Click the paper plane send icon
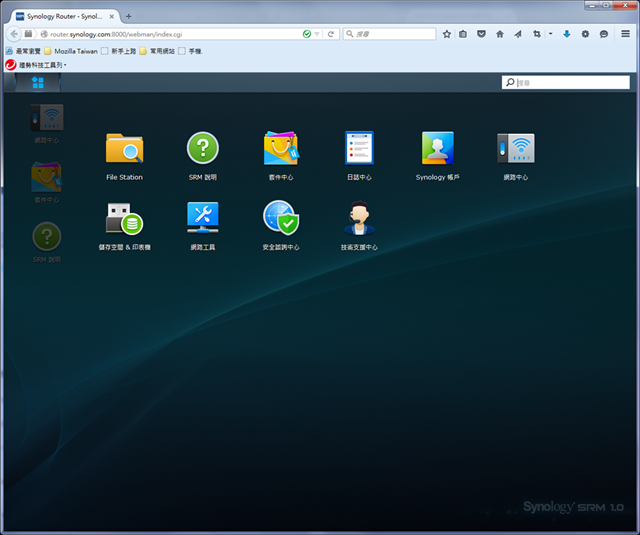The height and width of the screenshot is (535, 640). pos(518,34)
